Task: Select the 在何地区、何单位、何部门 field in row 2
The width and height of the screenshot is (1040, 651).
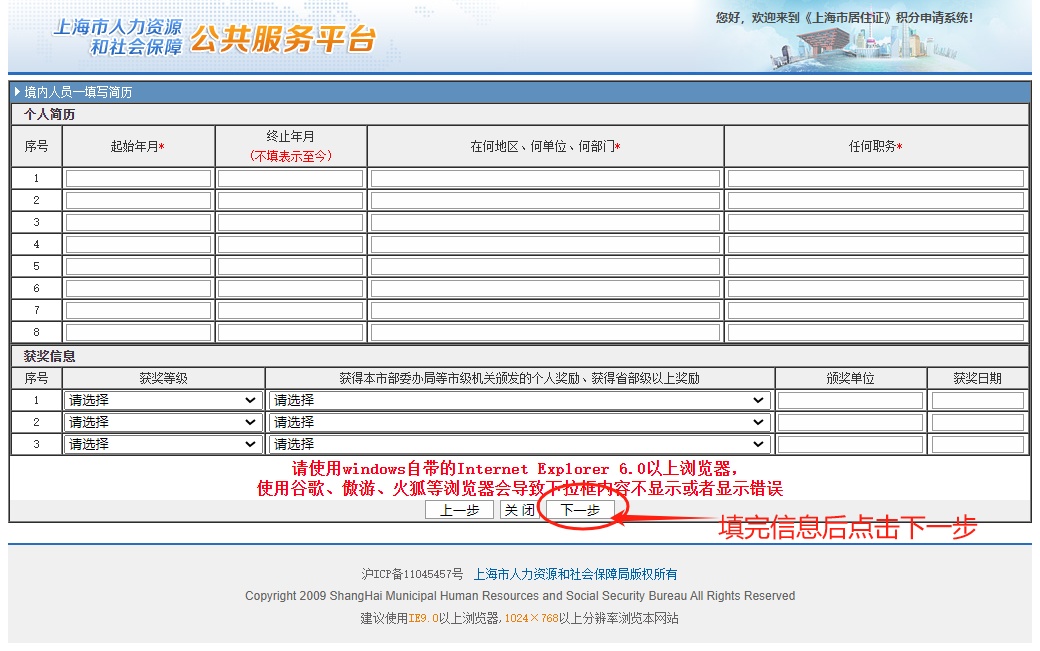Action: pyautogui.click(x=545, y=200)
